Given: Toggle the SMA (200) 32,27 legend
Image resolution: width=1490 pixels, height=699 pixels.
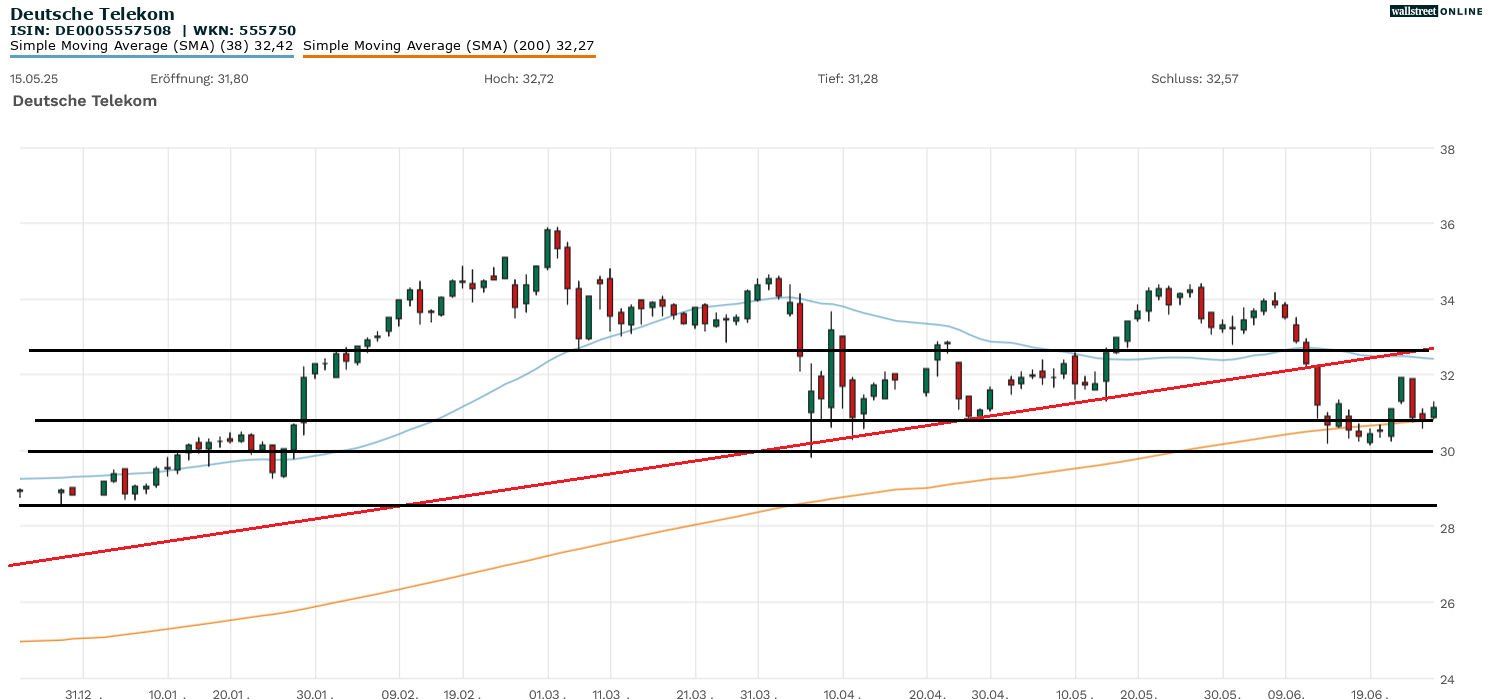Looking at the screenshot, I should pyautogui.click(x=448, y=46).
